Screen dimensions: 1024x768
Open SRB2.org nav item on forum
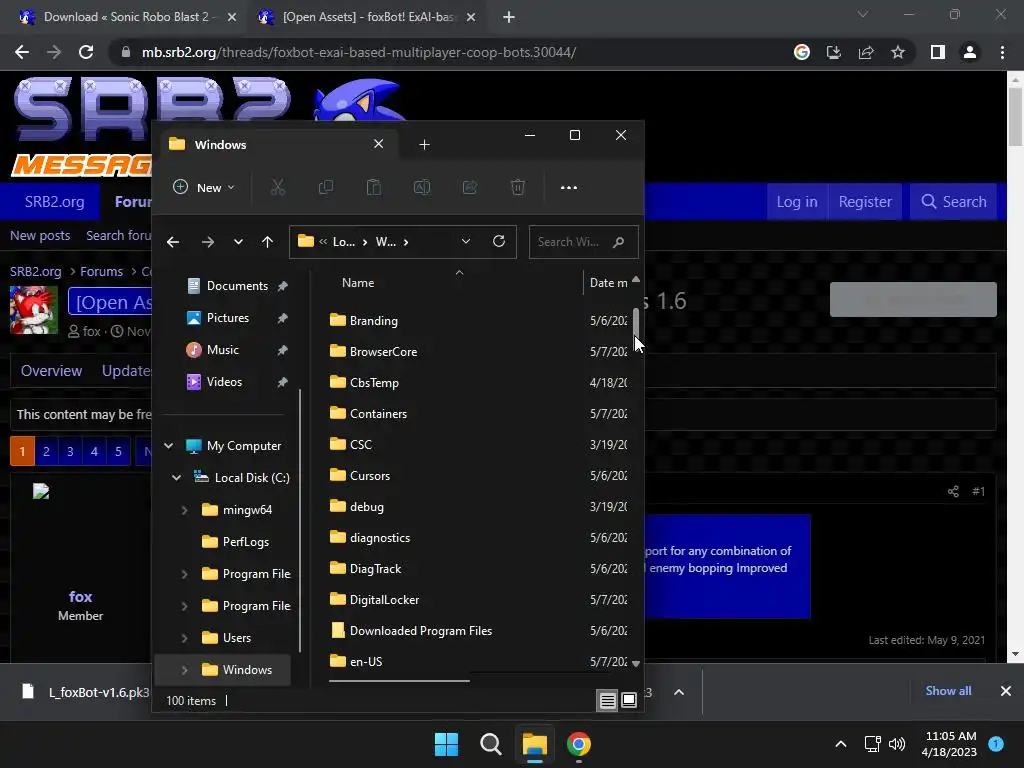pos(54,202)
